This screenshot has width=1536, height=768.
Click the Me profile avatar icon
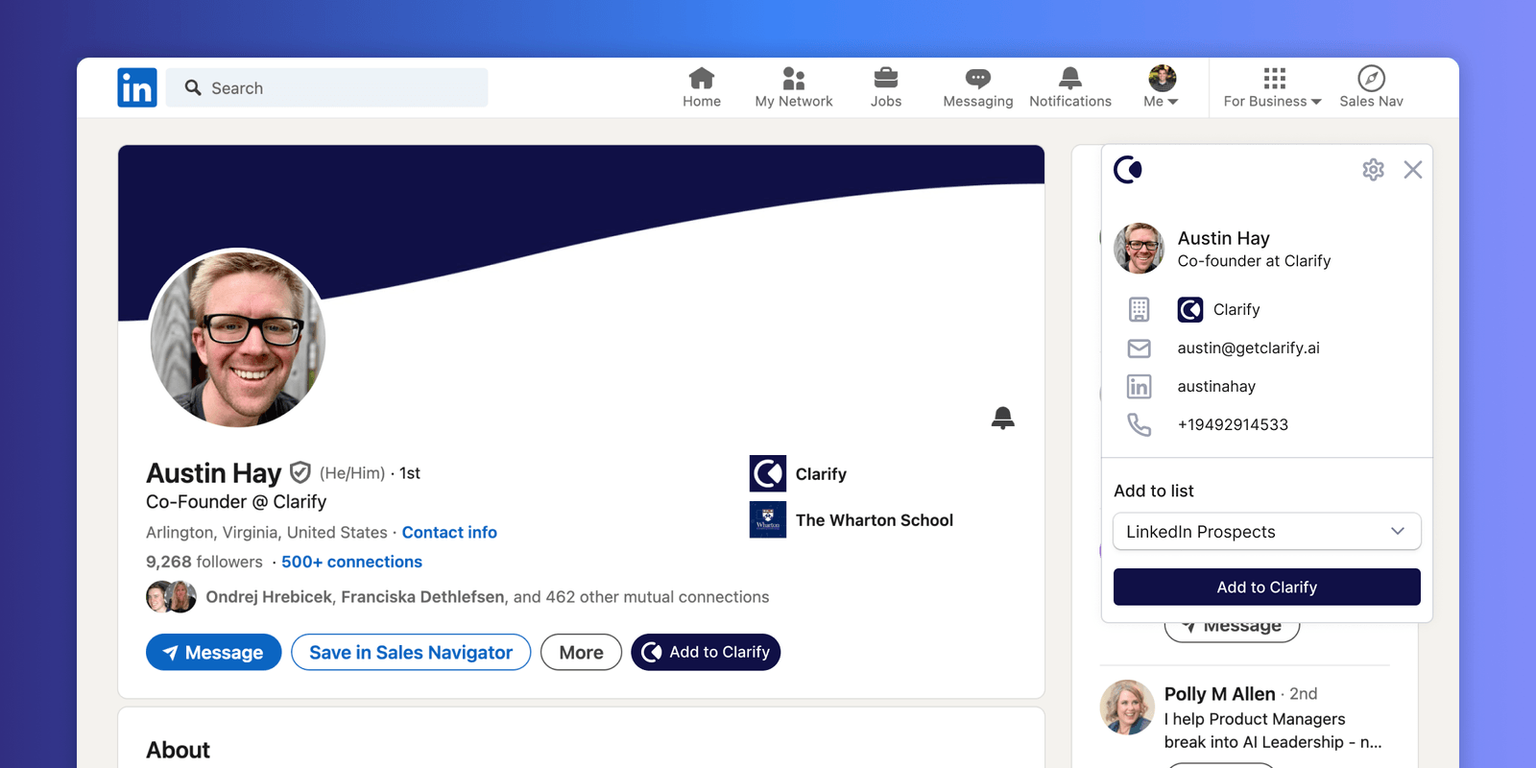click(x=1162, y=78)
